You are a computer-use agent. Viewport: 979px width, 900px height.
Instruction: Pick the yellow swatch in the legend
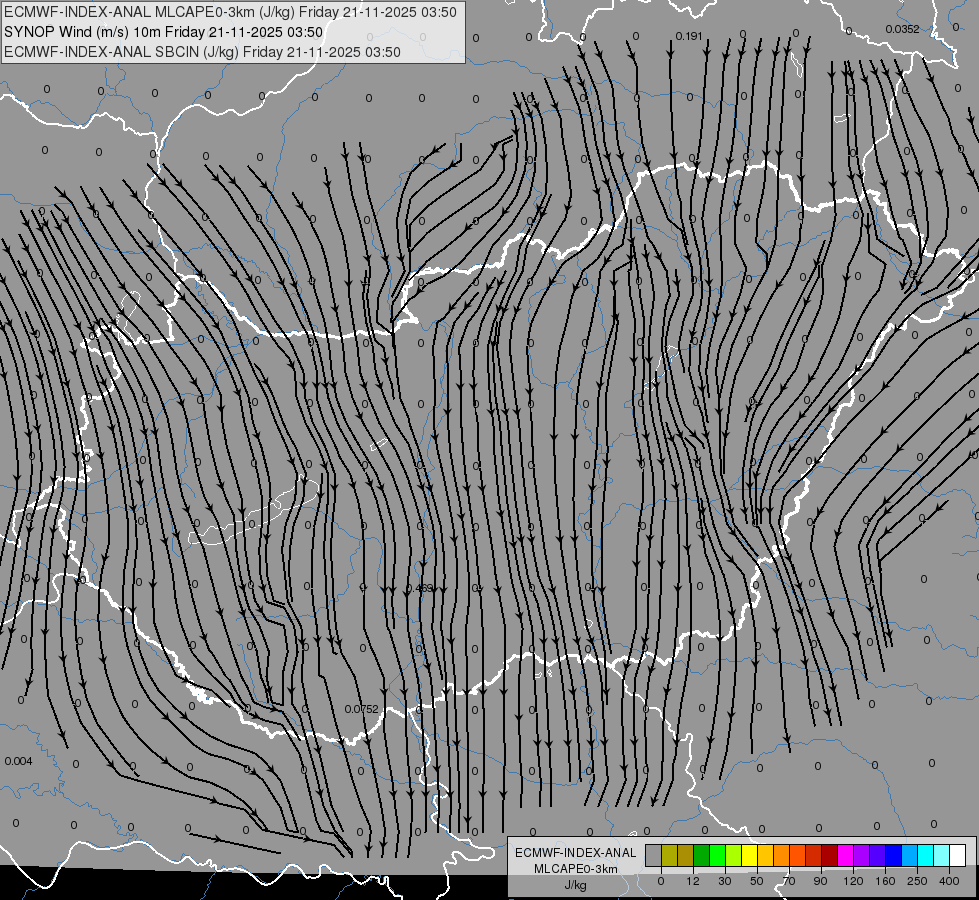tap(750, 855)
